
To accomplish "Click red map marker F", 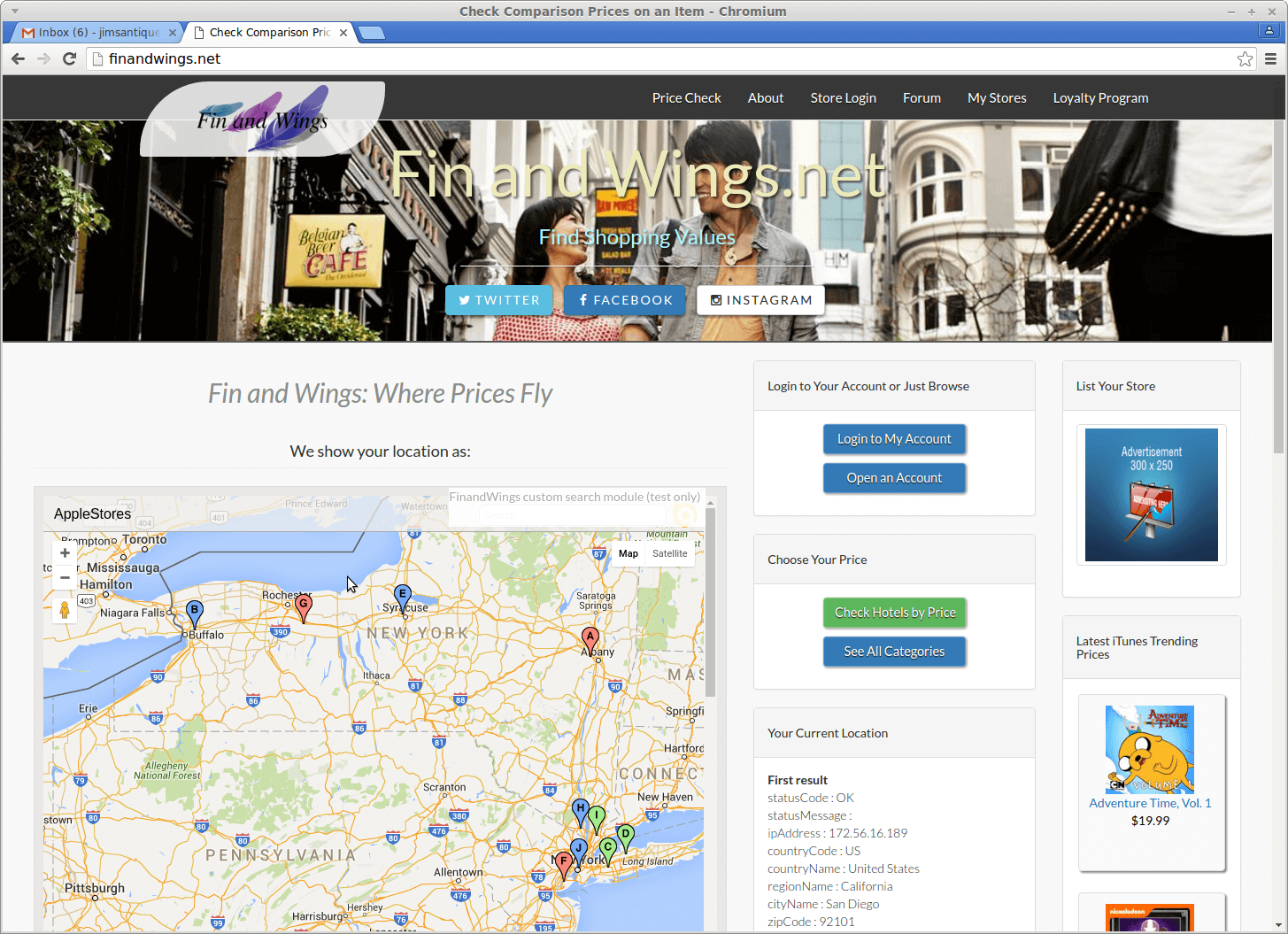I will pyautogui.click(x=564, y=865).
